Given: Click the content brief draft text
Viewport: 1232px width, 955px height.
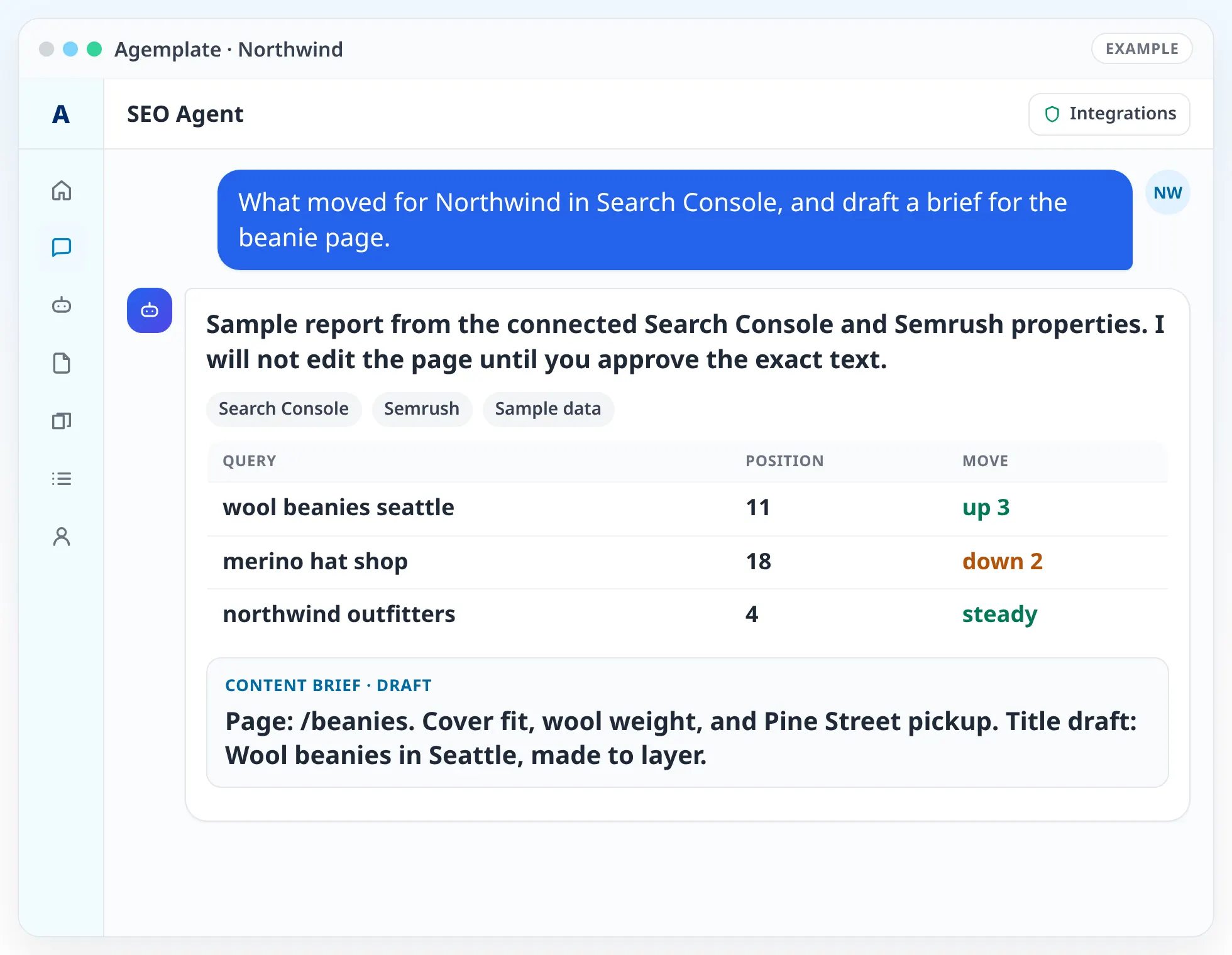Looking at the screenshot, I should (x=681, y=738).
